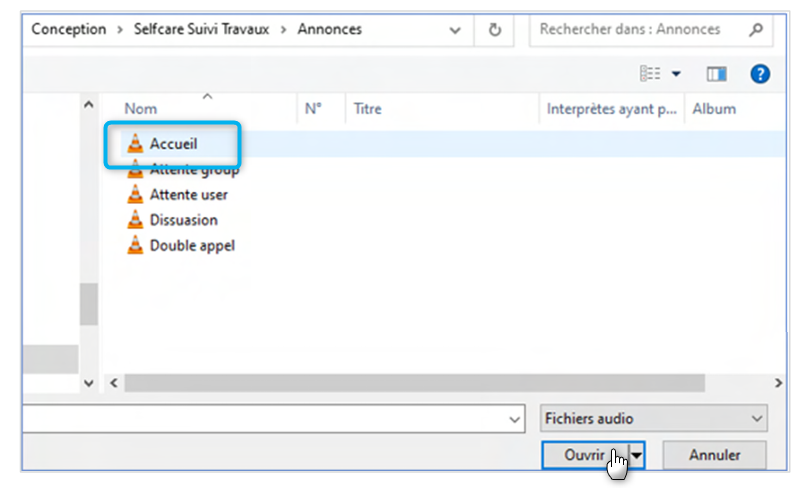Open the Fichiers audio file type dropdown
Image resolution: width=801 pixels, height=488 pixels.
click(x=654, y=418)
